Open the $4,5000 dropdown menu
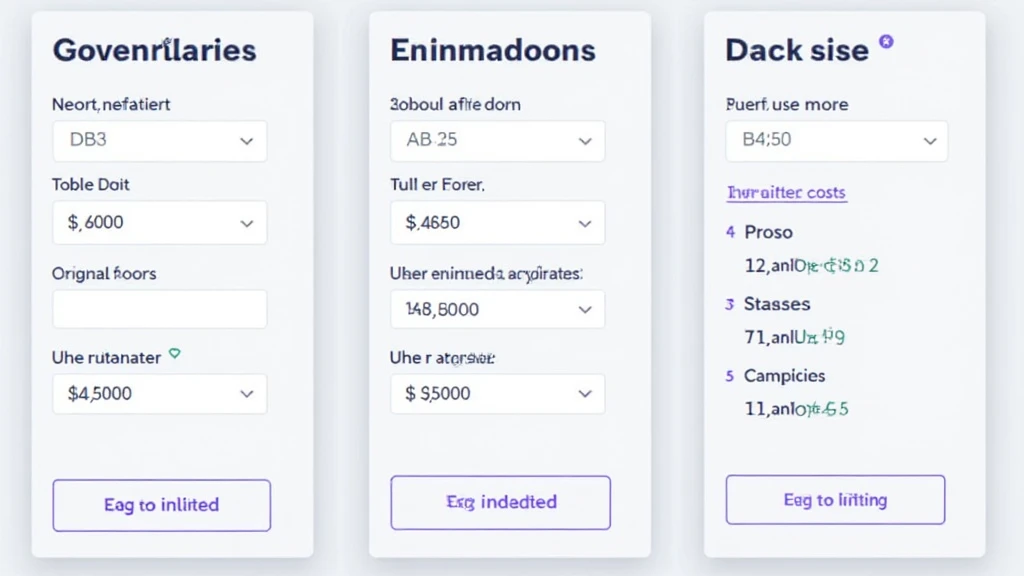 [x=160, y=394]
